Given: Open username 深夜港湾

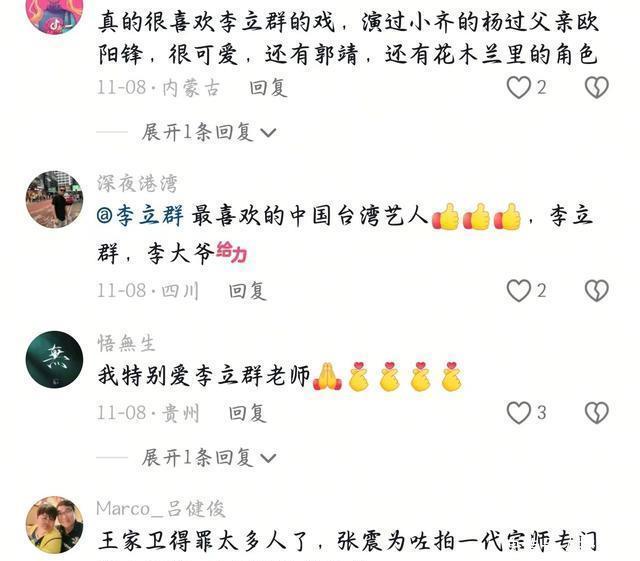Looking at the screenshot, I should [x=137, y=183].
